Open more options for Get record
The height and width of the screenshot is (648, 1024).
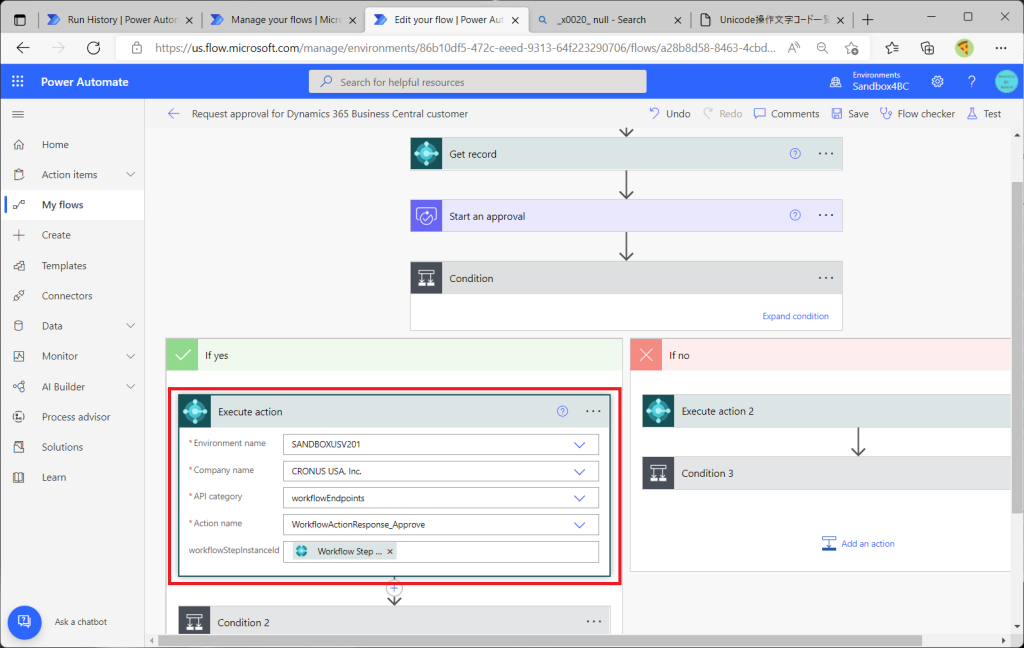click(x=825, y=154)
